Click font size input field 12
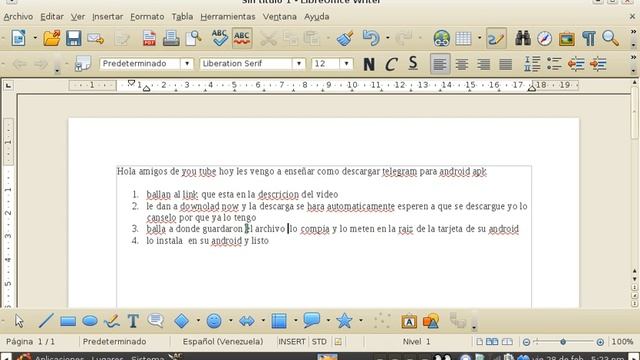Viewport: 640px width, 360px height. pos(326,64)
